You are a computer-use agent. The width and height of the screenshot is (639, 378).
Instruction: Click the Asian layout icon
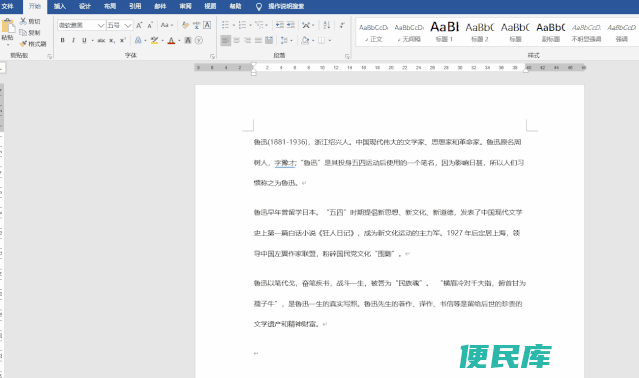click(306, 25)
